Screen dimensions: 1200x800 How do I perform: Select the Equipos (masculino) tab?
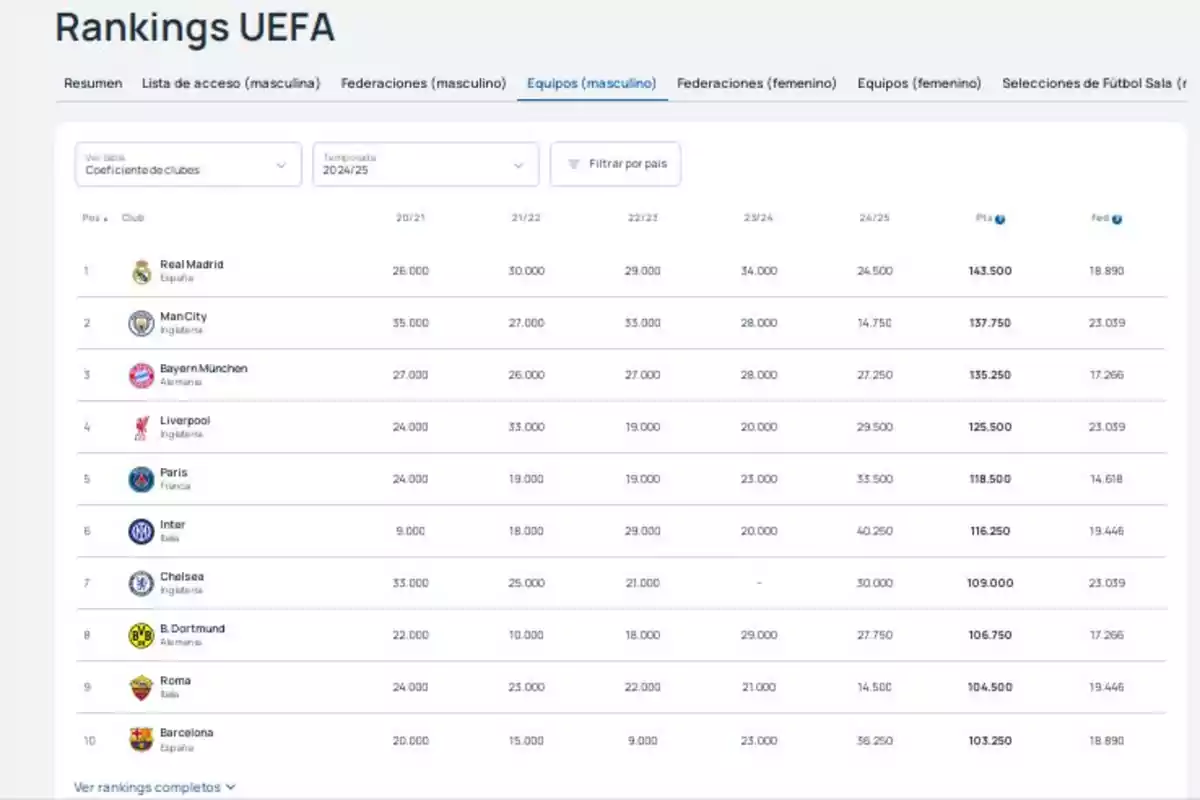click(592, 84)
